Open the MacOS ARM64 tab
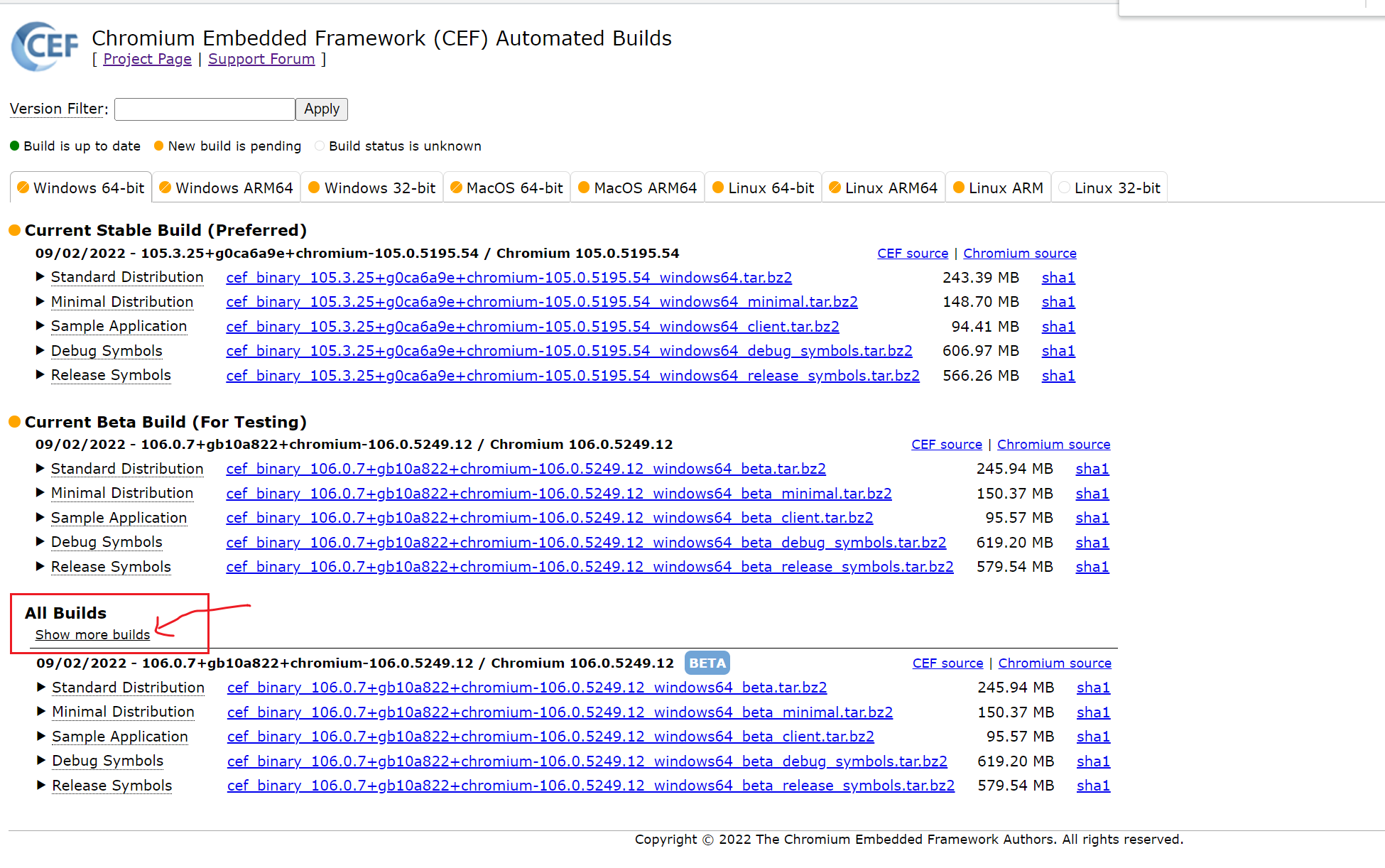Viewport: 1385px width, 868px height. click(638, 188)
